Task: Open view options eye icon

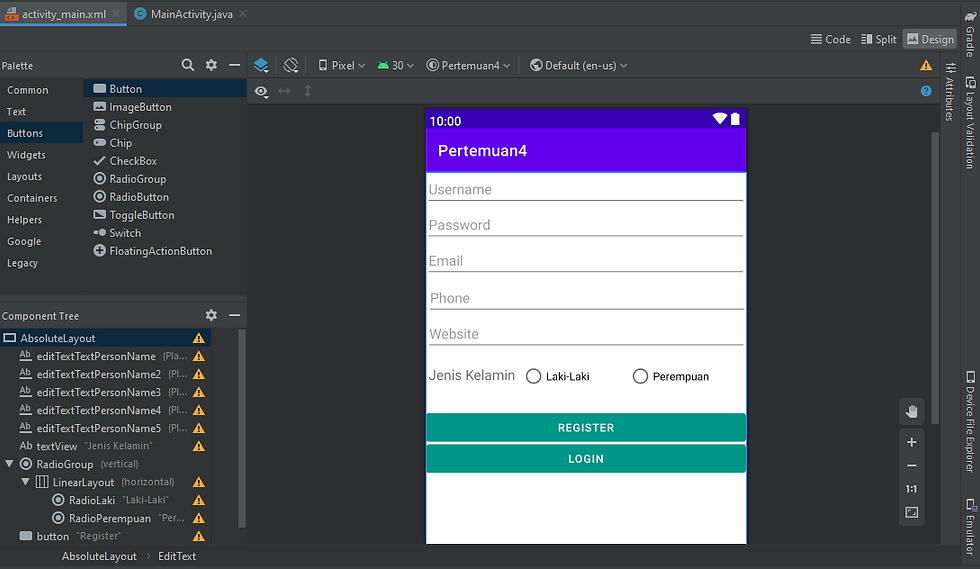Action: coord(261,91)
